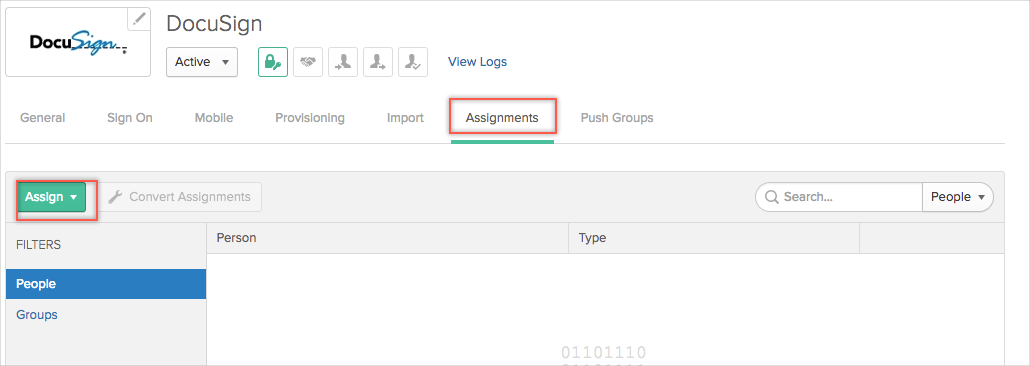The image size is (1030, 366).
Task: Click the handshake icon
Action: (x=307, y=62)
